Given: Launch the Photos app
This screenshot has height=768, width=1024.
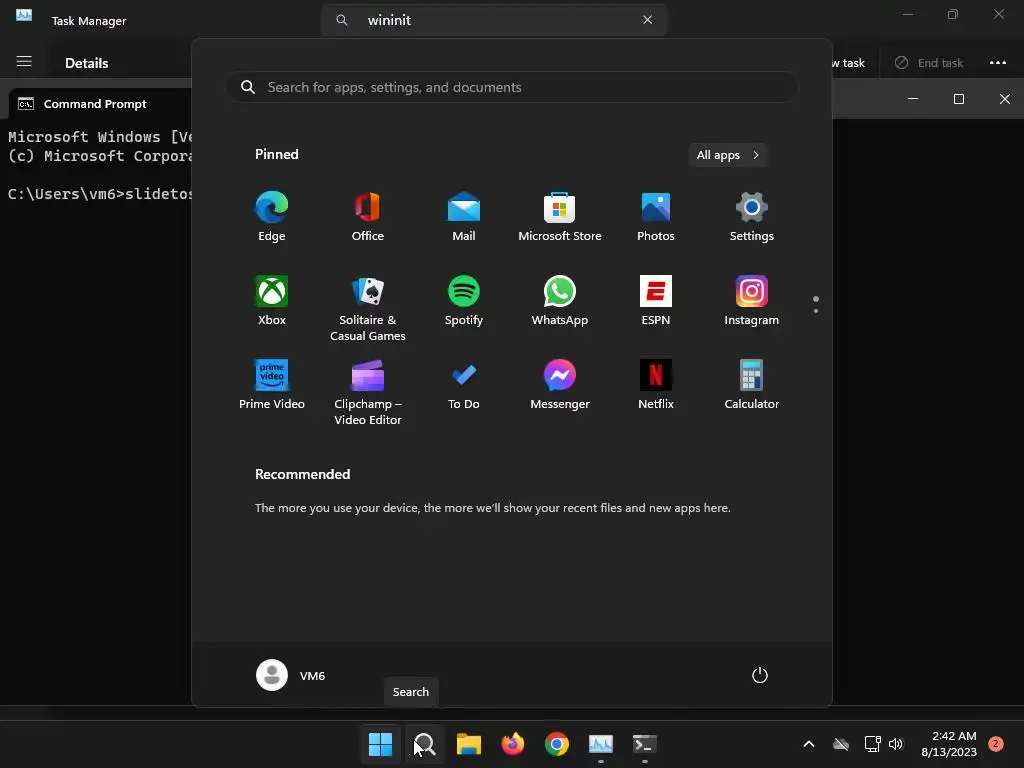Looking at the screenshot, I should (x=656, y=217).
